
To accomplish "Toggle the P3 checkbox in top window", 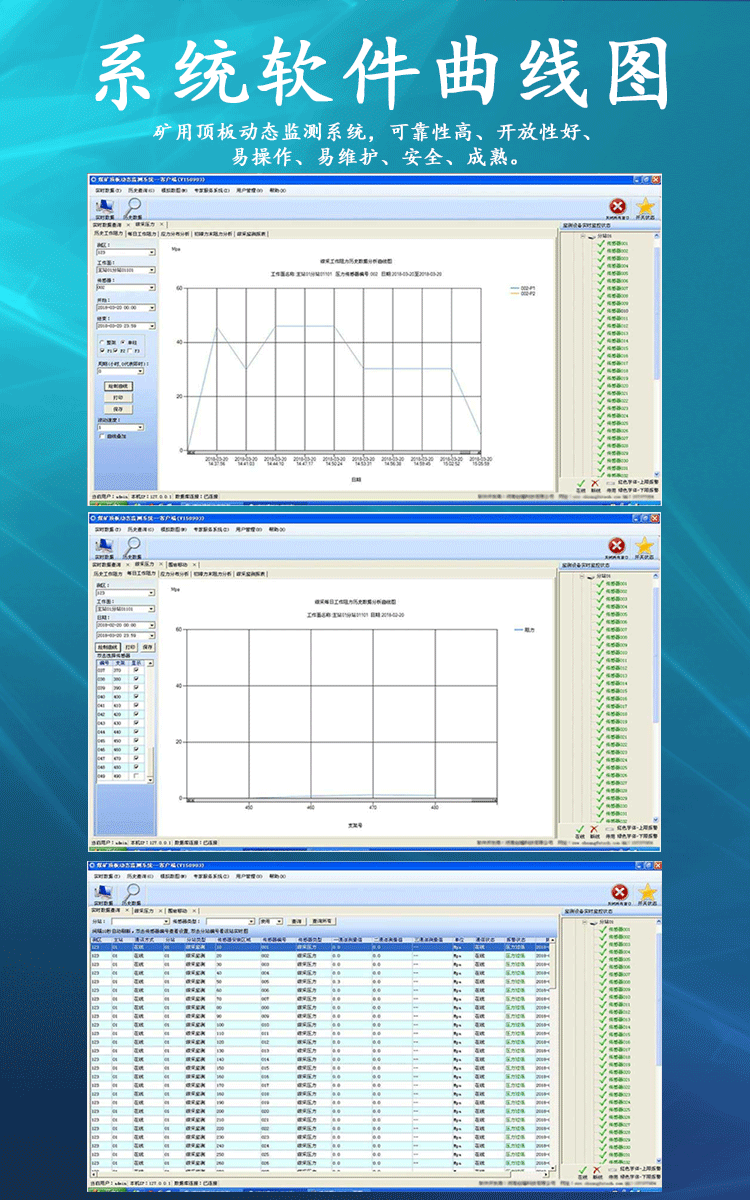I will [x=130, y=350].
